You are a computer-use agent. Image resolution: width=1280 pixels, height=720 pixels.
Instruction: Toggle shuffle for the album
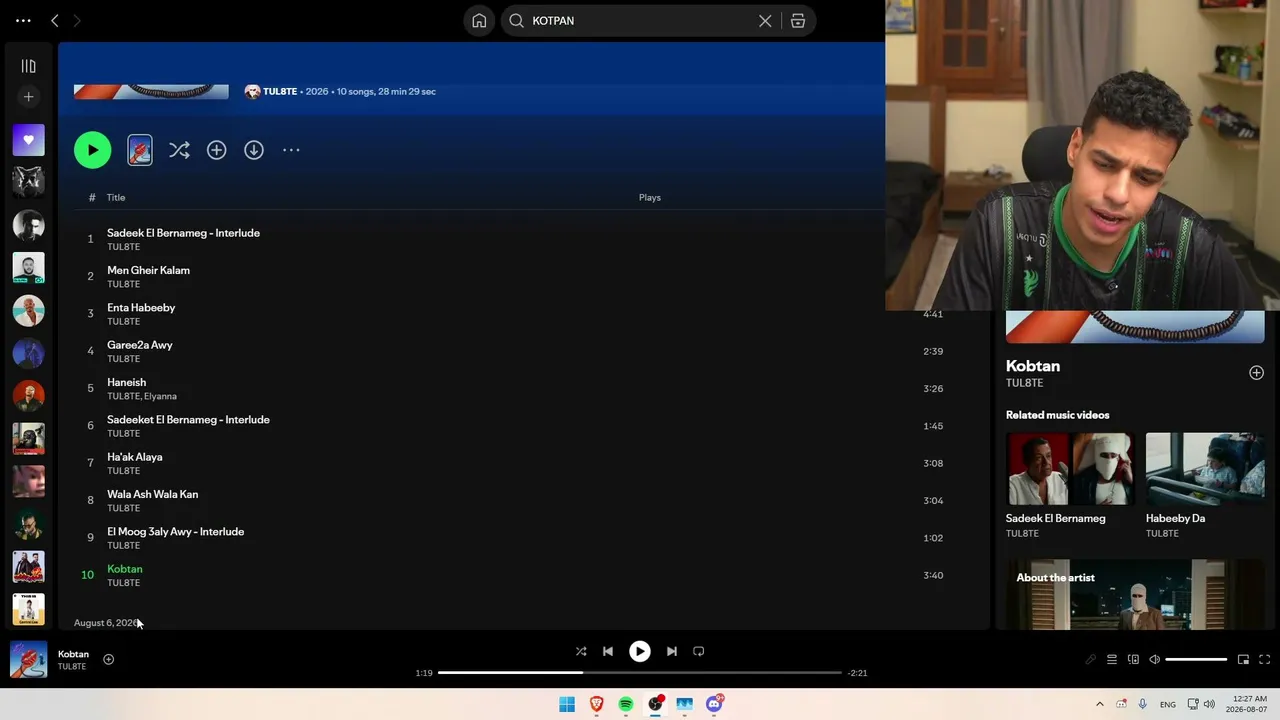click(179, 150)
